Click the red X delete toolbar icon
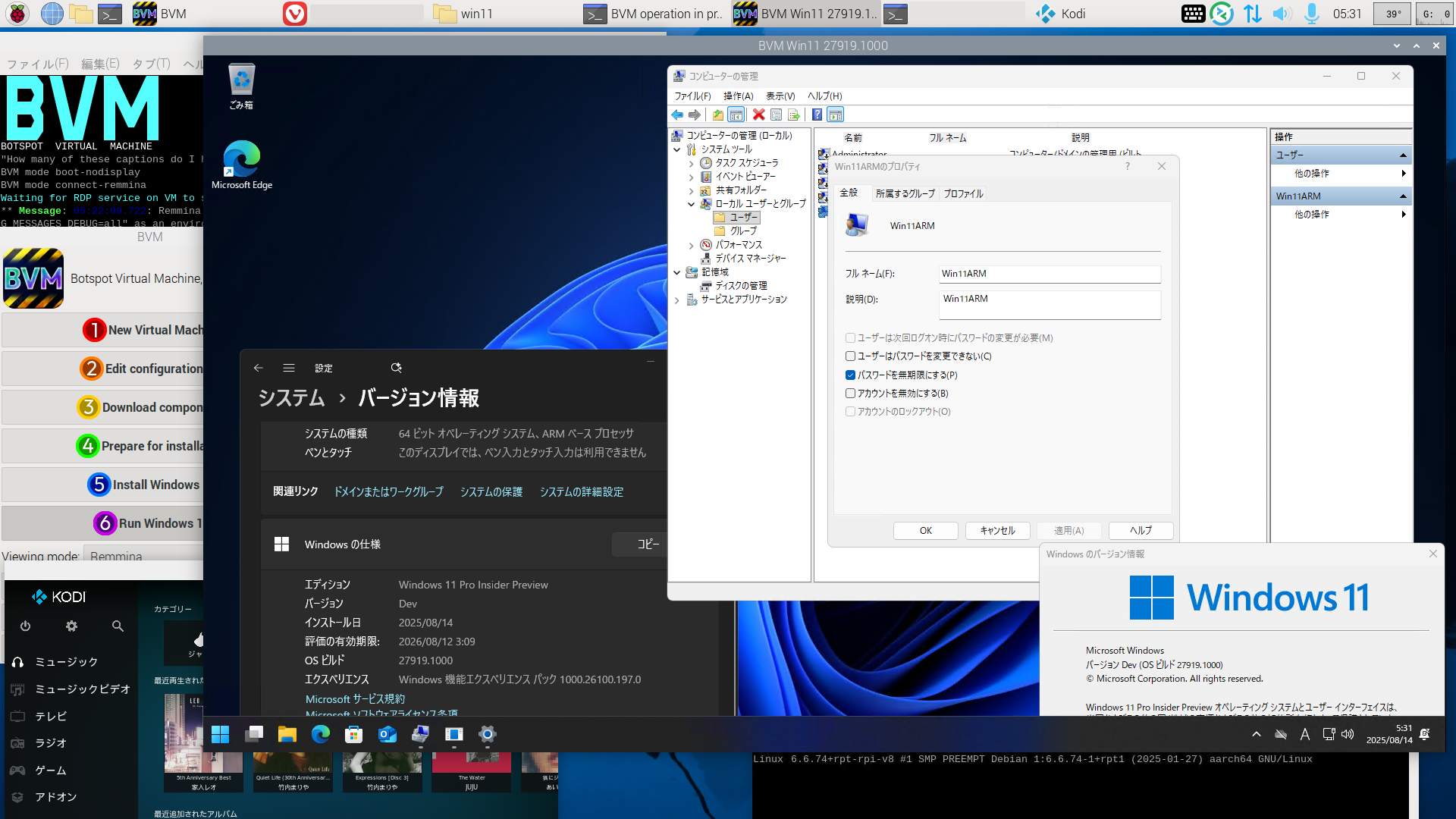The image size is (1456, 819). click(x=758, y=115)
